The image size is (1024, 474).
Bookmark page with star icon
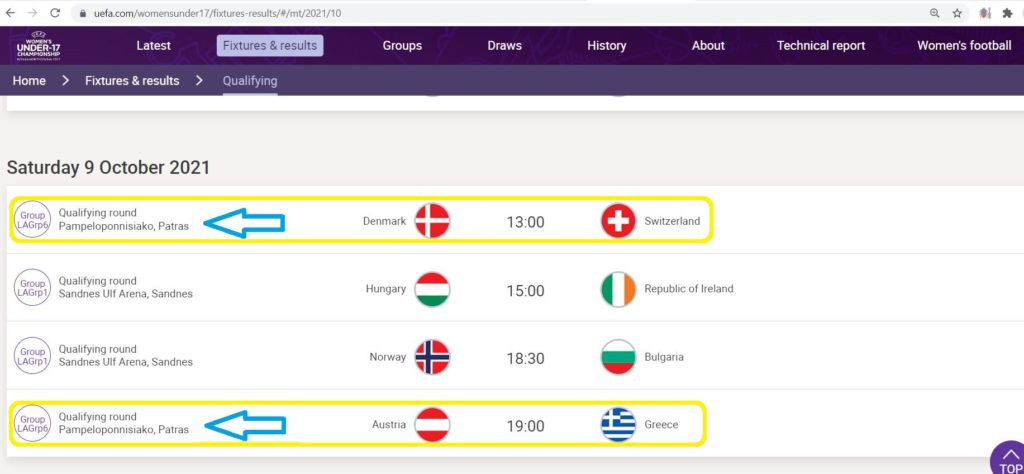coord(957,13)
